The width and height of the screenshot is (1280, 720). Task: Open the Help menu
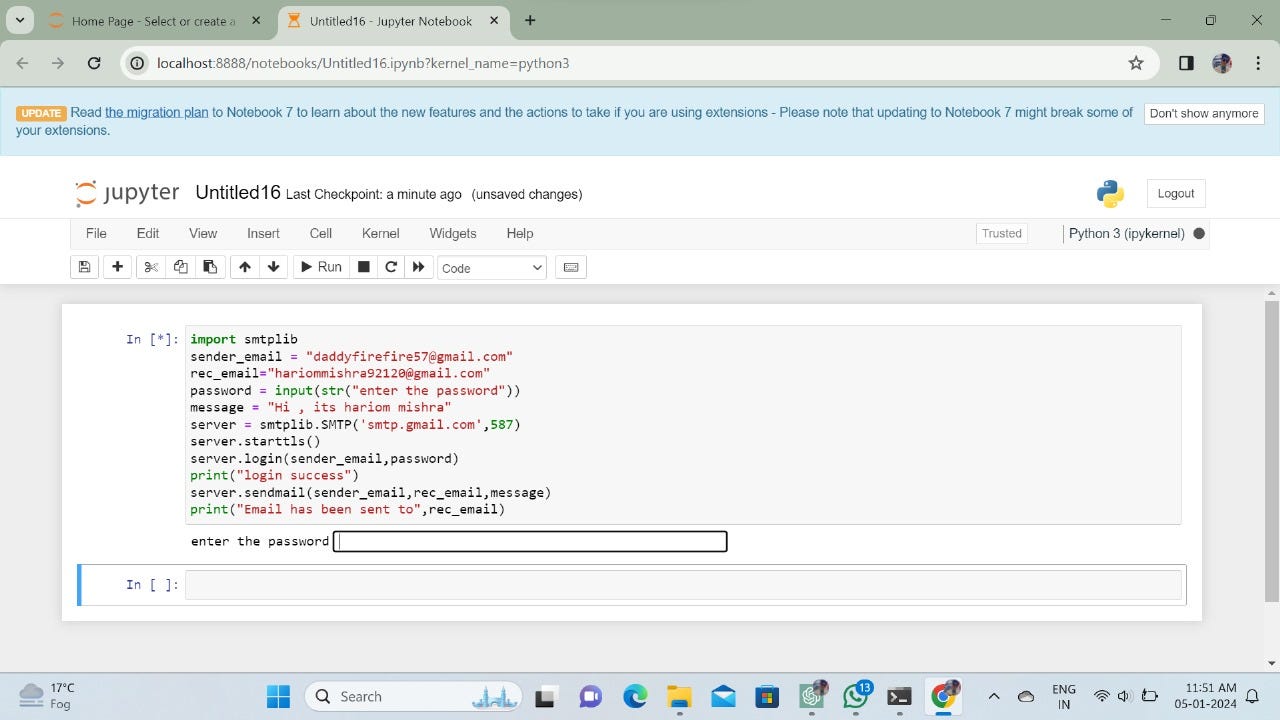coord(520,233)
